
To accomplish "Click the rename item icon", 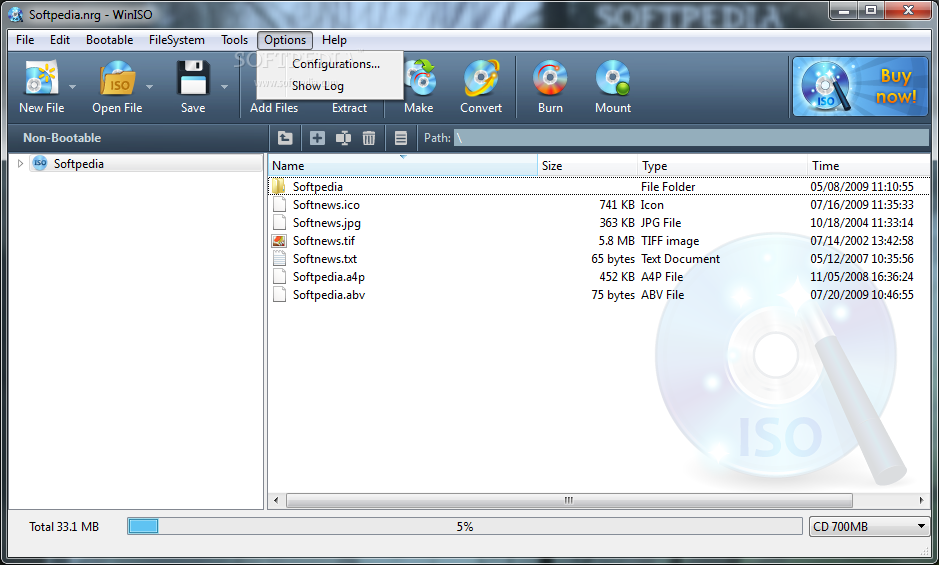I will click(x=343, y=138).
